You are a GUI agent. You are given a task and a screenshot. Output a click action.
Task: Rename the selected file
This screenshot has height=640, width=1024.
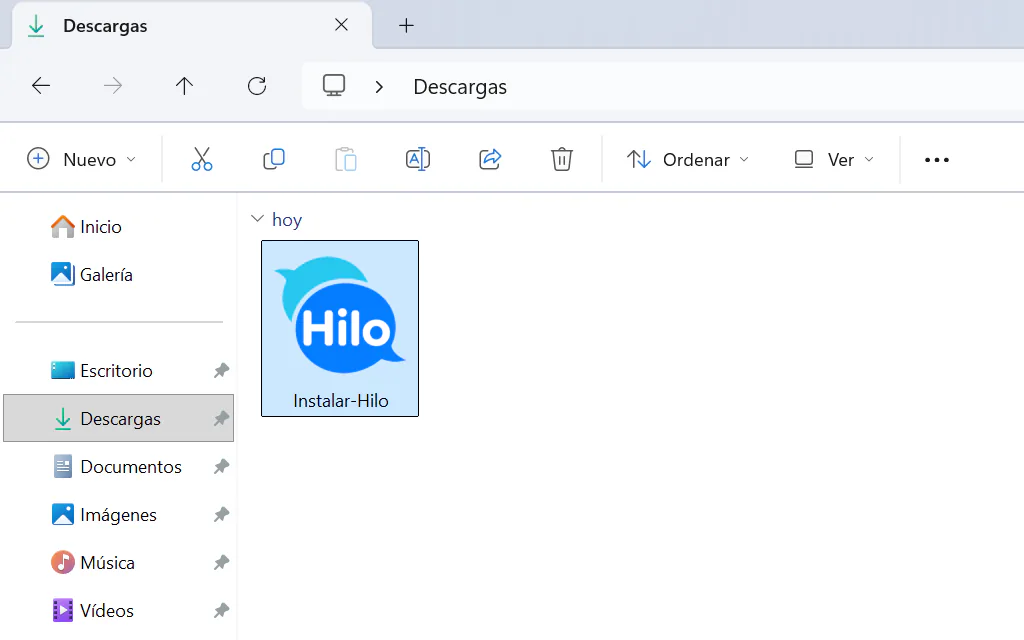click(x=418, y=159)
